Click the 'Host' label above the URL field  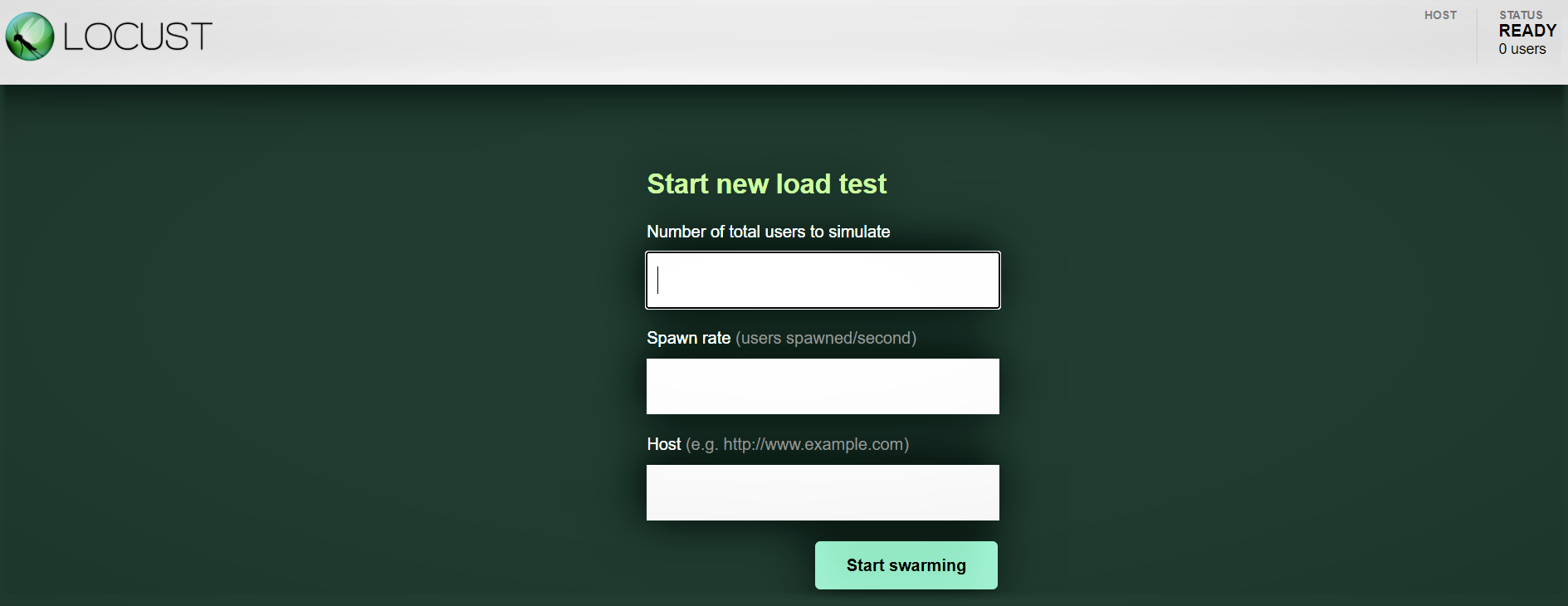point(664,444)
